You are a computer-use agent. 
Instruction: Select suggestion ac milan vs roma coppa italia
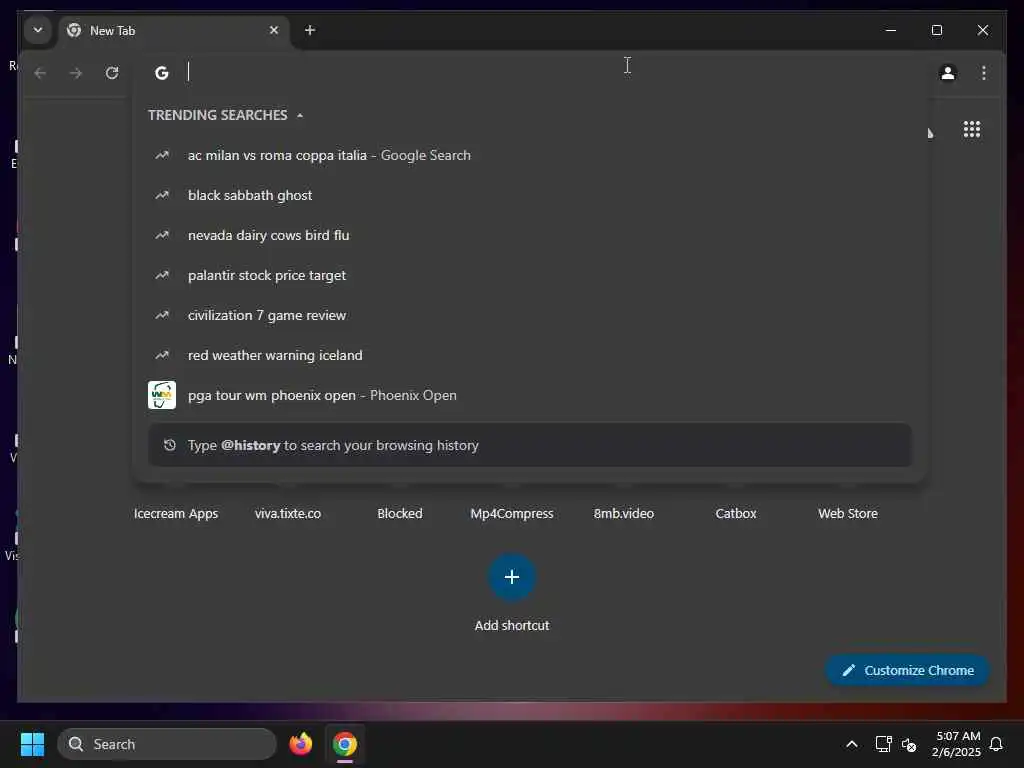pyautogui.click(x=530, y=155)
